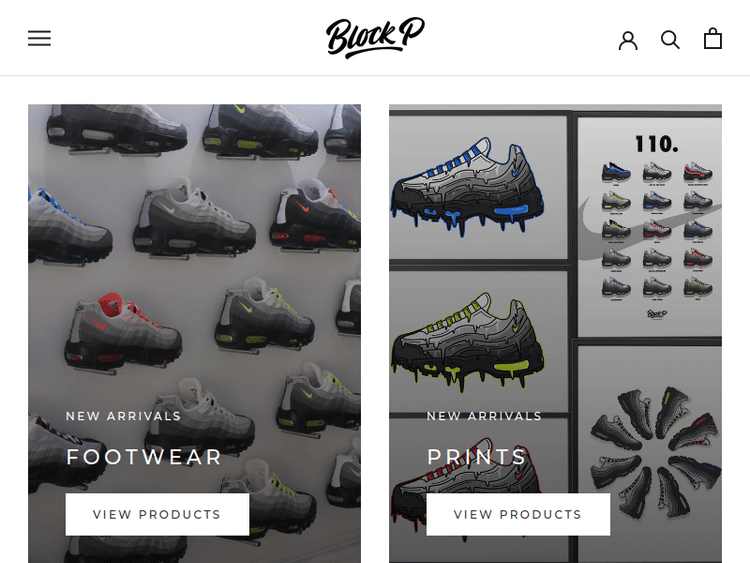Click the sneaker with white swoosh on wall
Screen dimensions: 750x563
[194, 218]
